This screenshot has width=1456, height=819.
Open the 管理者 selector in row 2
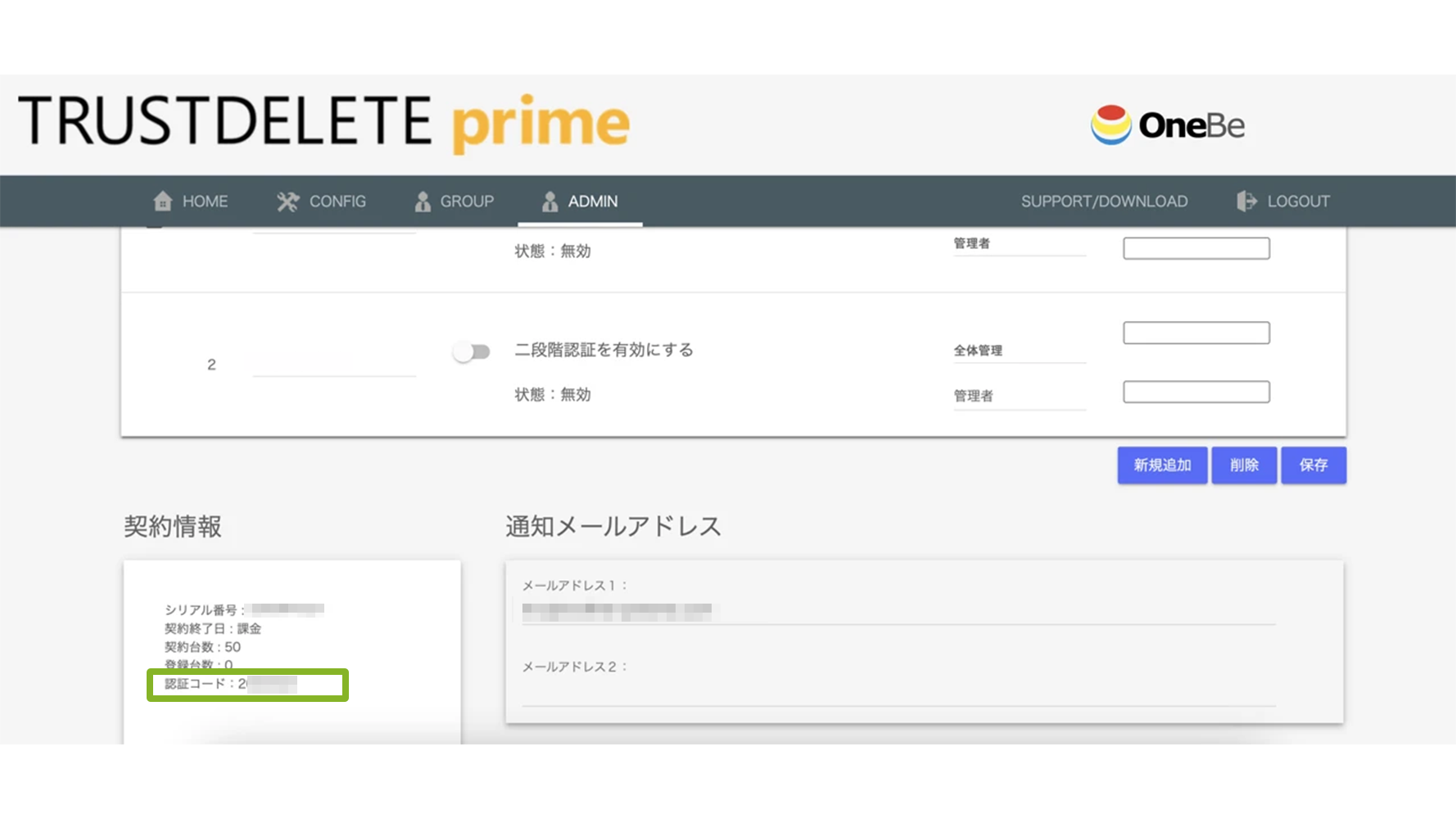click(x=1019, y=396)
